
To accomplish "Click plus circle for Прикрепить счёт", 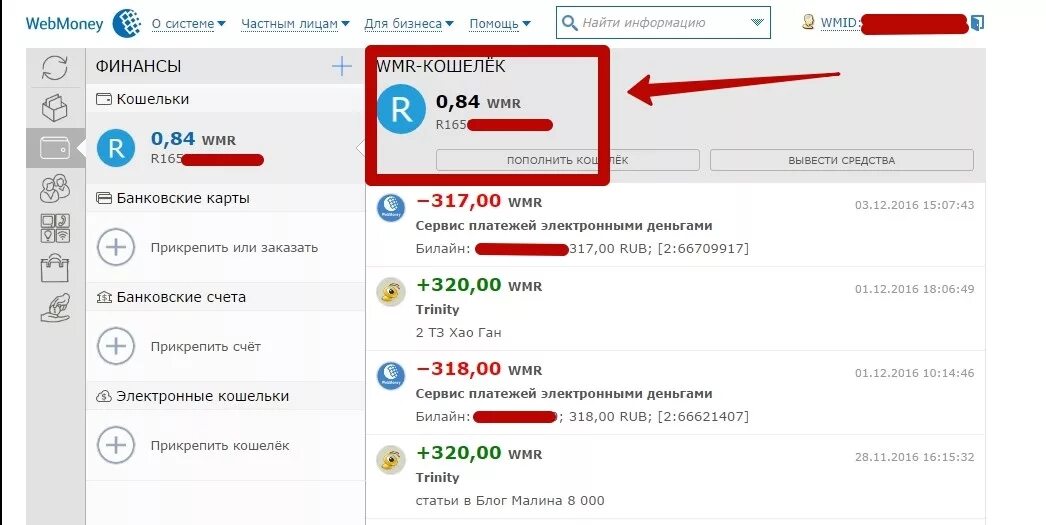I will click(x=116, y=346).
